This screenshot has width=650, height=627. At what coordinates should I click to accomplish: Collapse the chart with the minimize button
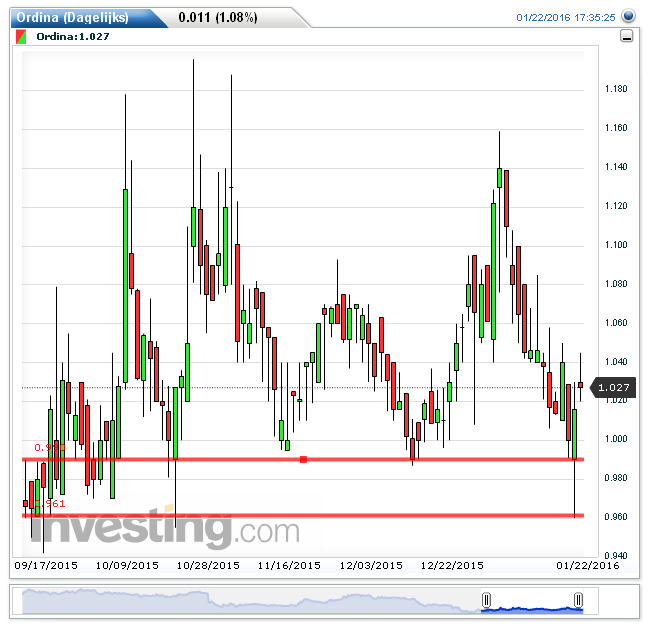(626, 36)
